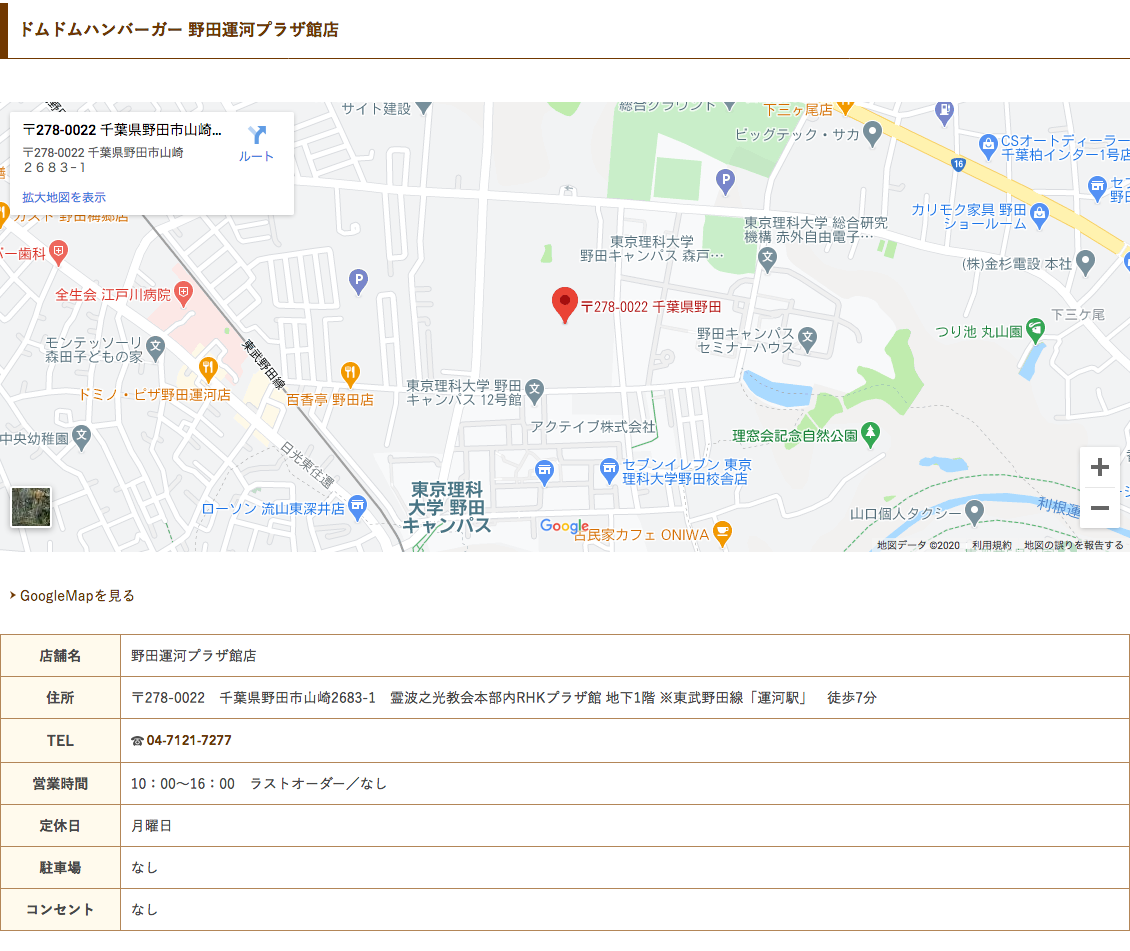Switch to satellite view thumbnail
The image size is (1130, 951).
[31, 506]
